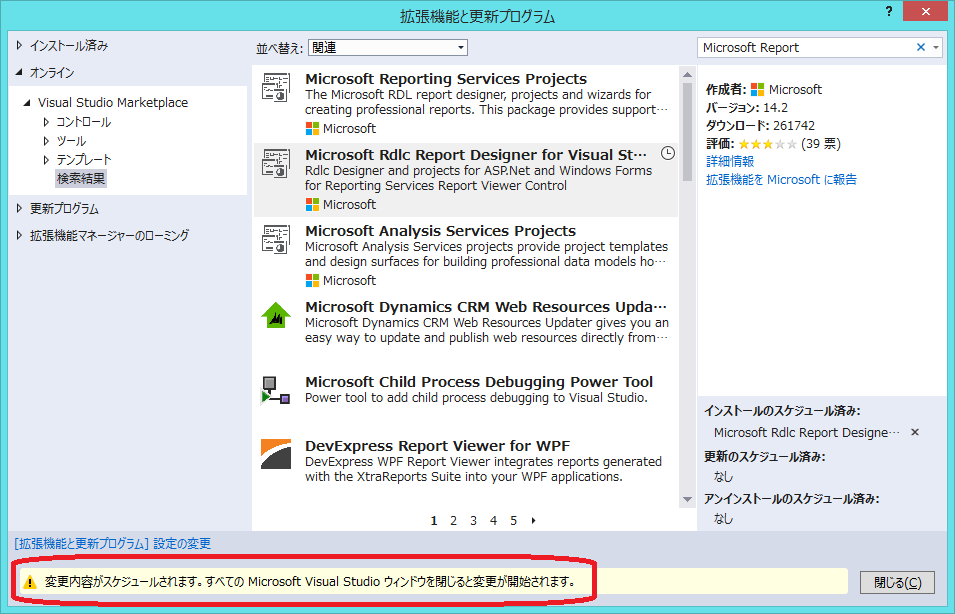Select Microsoft Reporting Services Projects title
955x614 pixels.
pyautogui.click(x=446, y=79)
